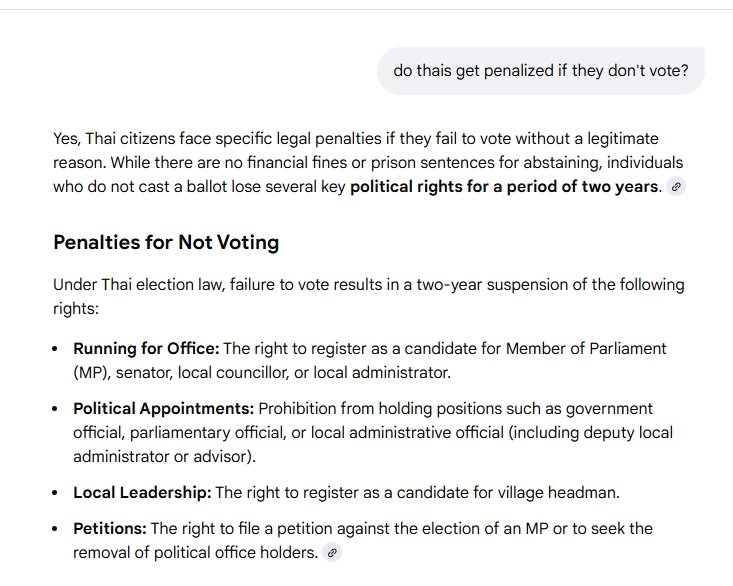Click the bold "Political Appointments:" label
The image size is (733, 586).
coord(164,409)
